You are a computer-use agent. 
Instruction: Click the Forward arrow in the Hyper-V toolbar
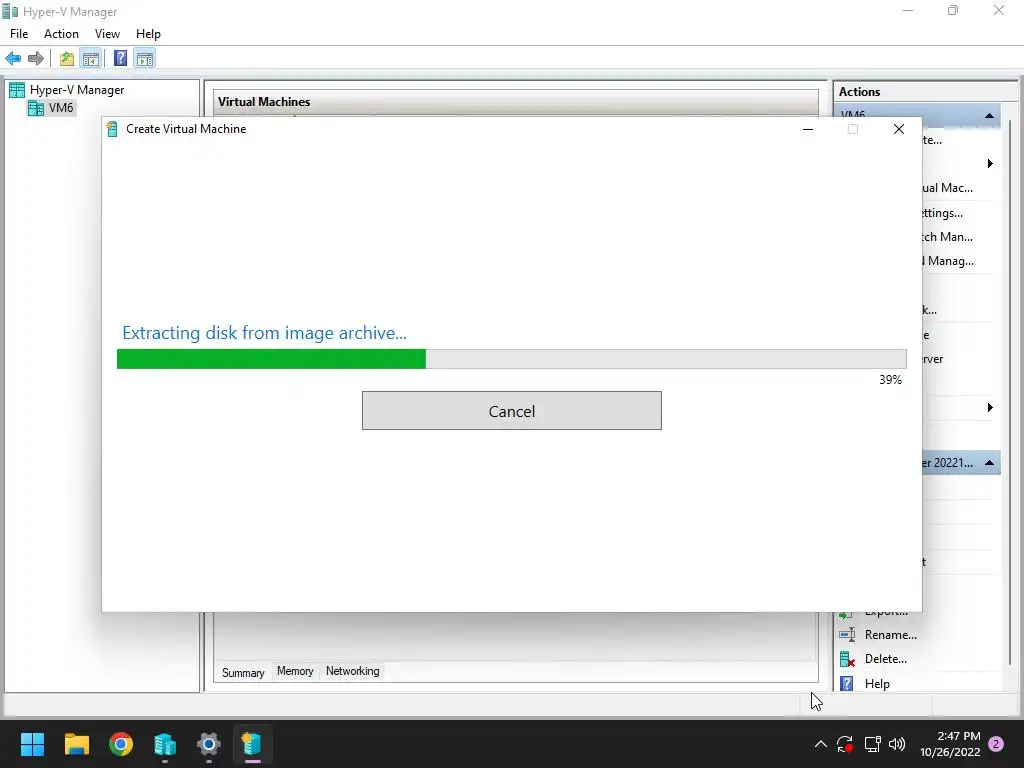point(36,59)
